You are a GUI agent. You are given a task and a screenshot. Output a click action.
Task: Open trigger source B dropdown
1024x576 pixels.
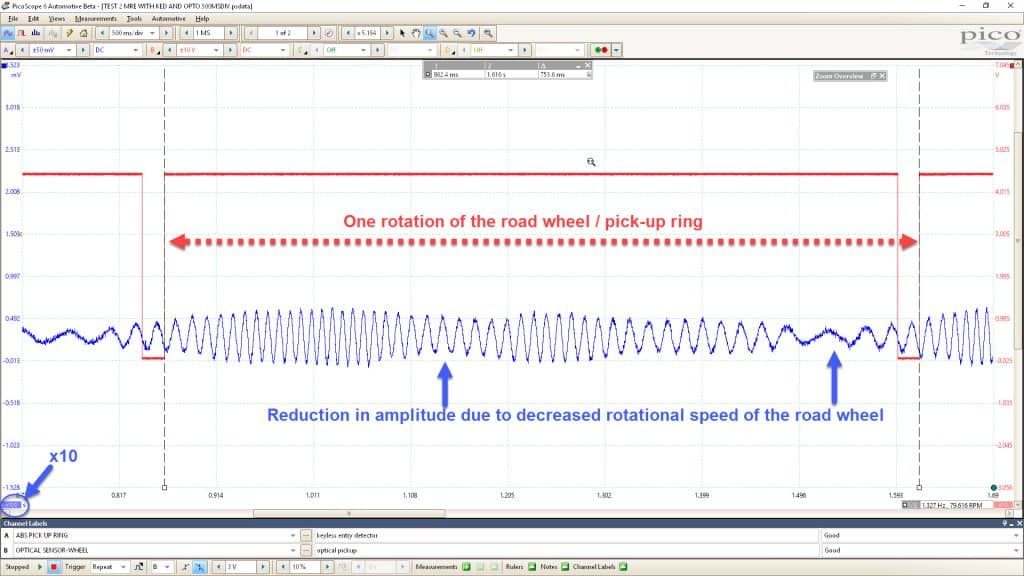pyautogui.click(x=167, y=567)
